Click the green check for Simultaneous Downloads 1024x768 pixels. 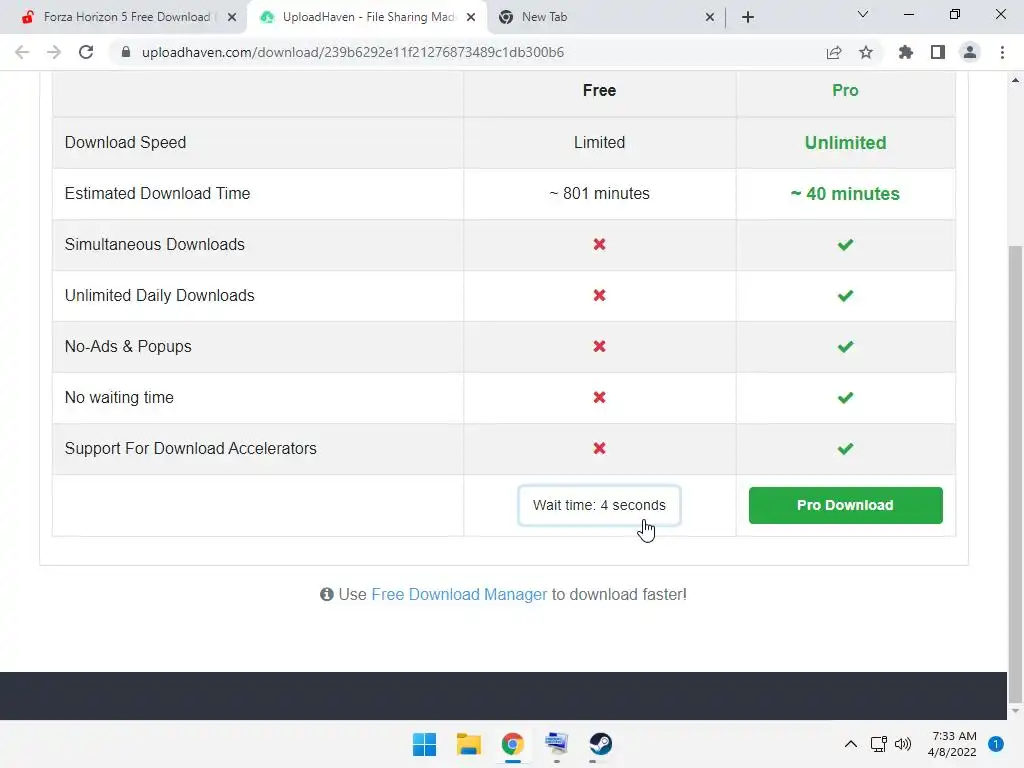pyautogui.click(x=845, y=244)
